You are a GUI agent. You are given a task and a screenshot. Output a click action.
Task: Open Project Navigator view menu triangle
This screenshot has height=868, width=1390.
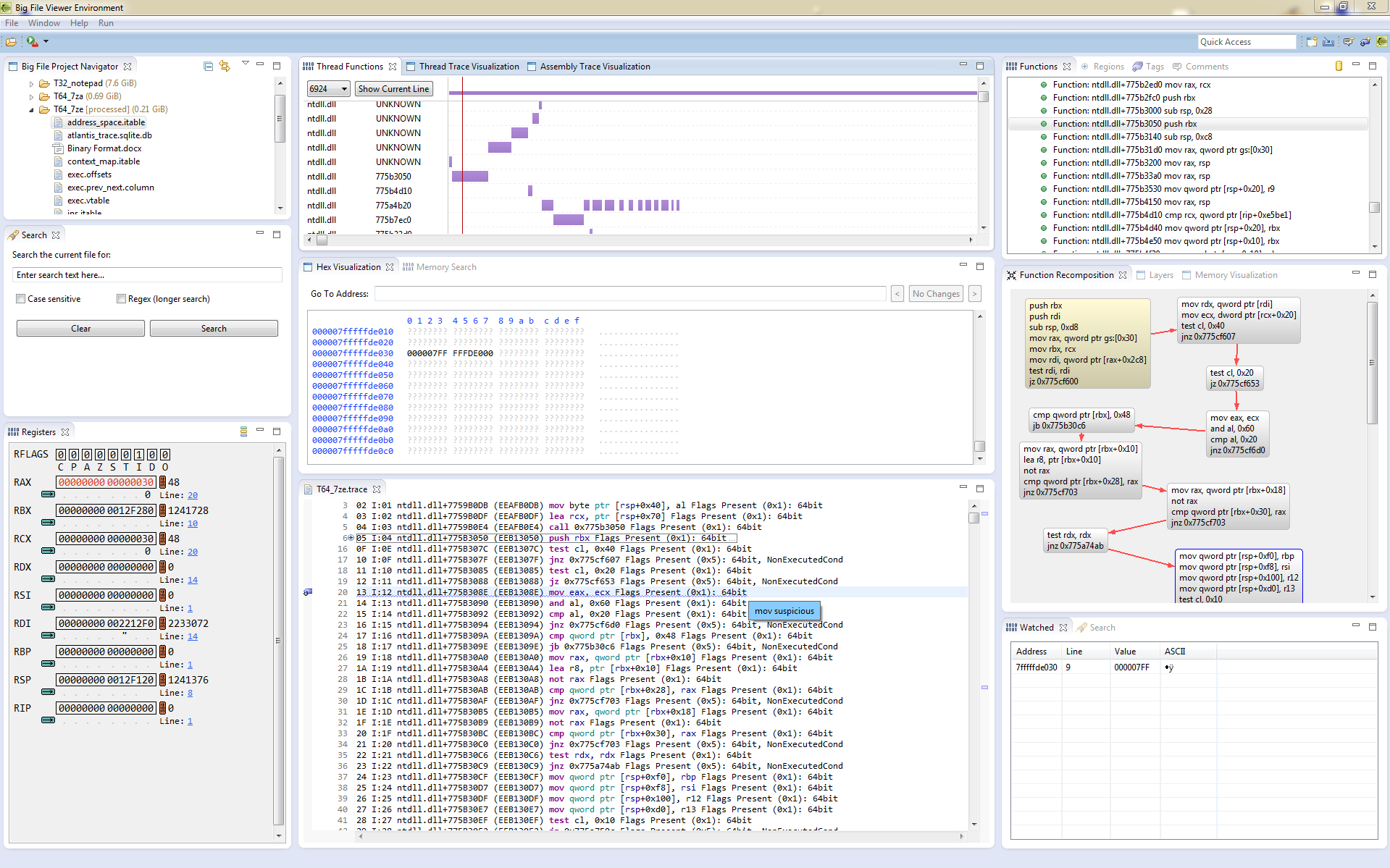[245, 64]
